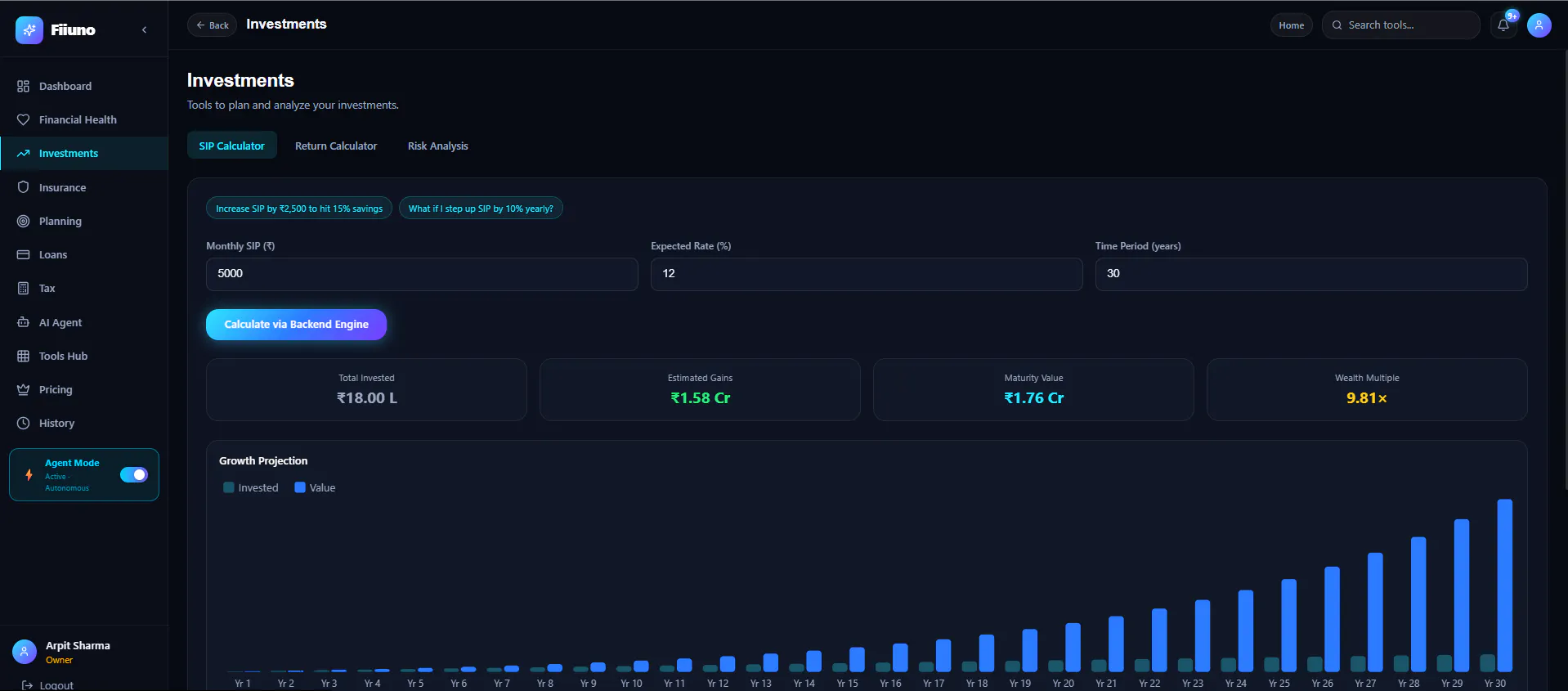The width and height of the screenshot is (1568, 691).
Task: Click the Growth Projection heading
Action: 263,461
